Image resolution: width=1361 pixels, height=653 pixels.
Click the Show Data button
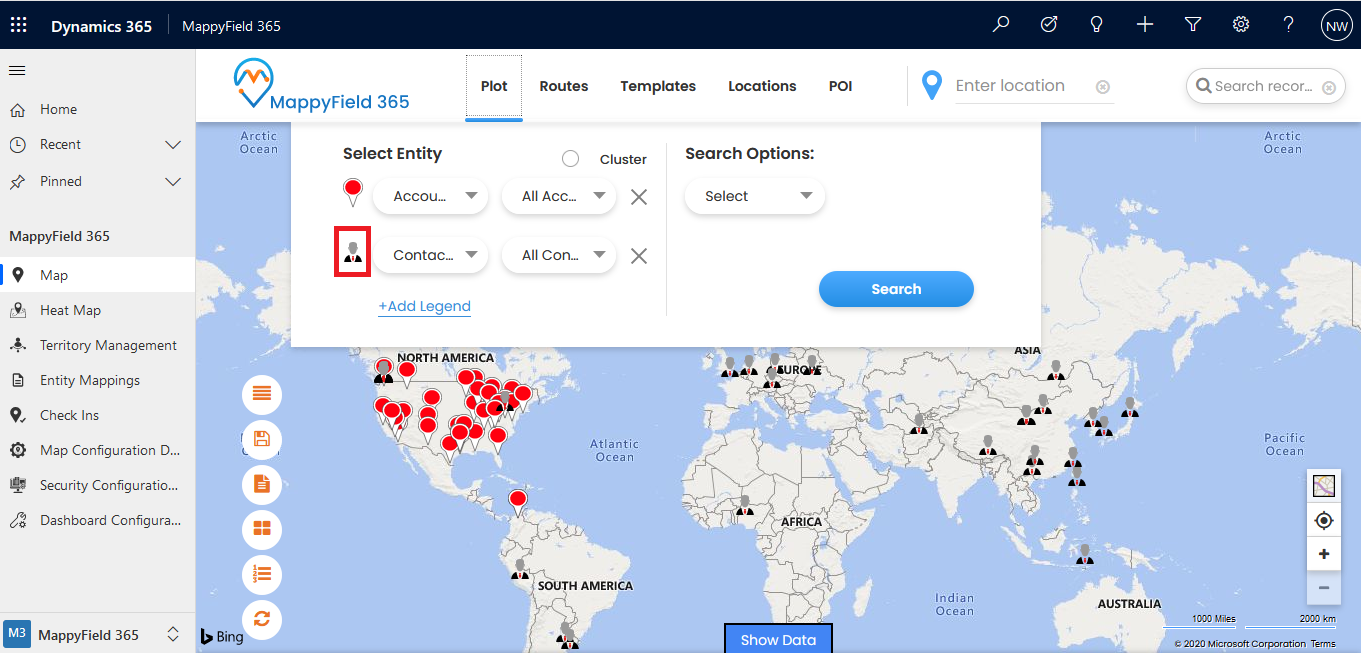point(778,639)
